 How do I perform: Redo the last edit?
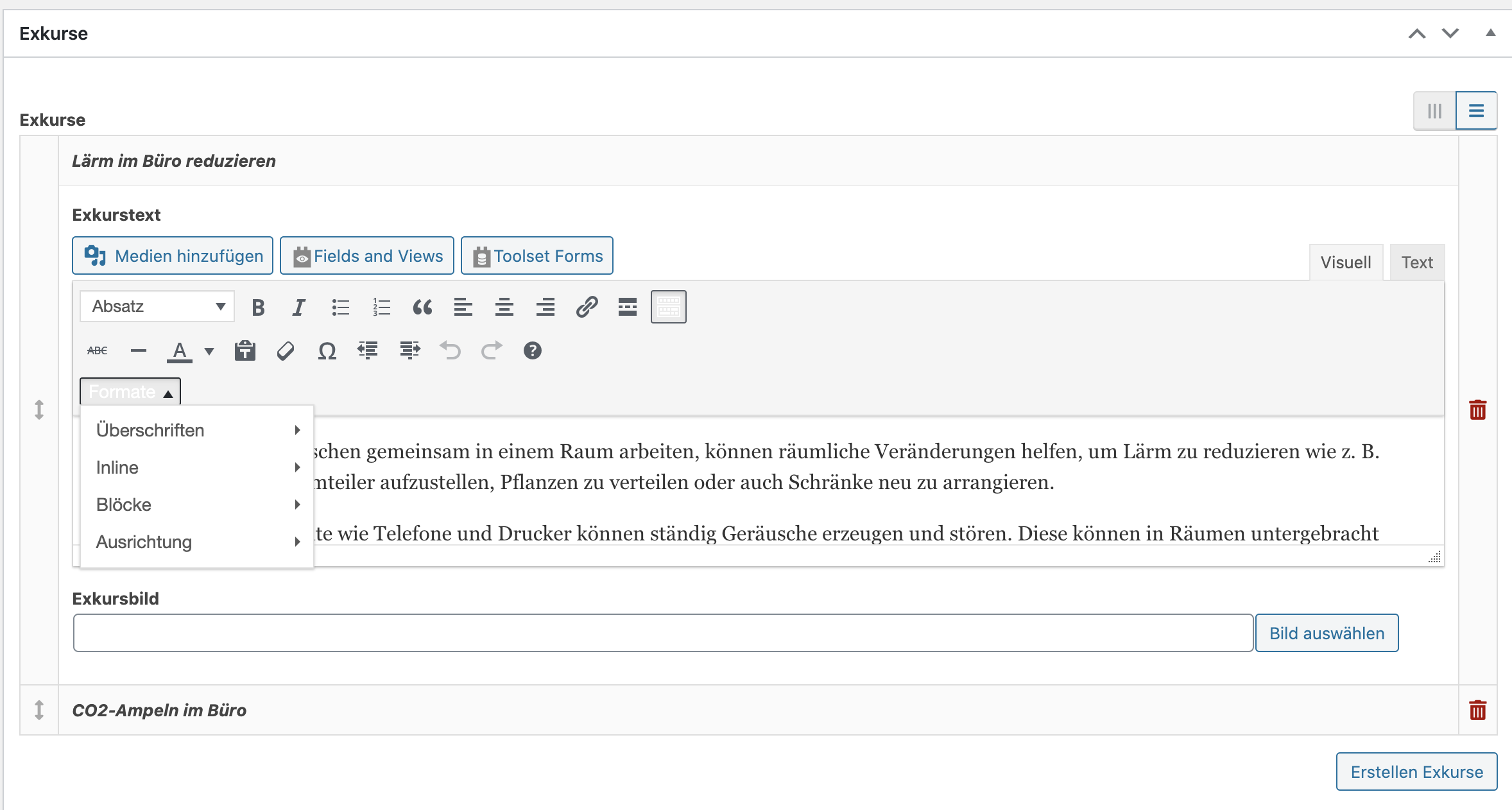(x=492, y=350)
